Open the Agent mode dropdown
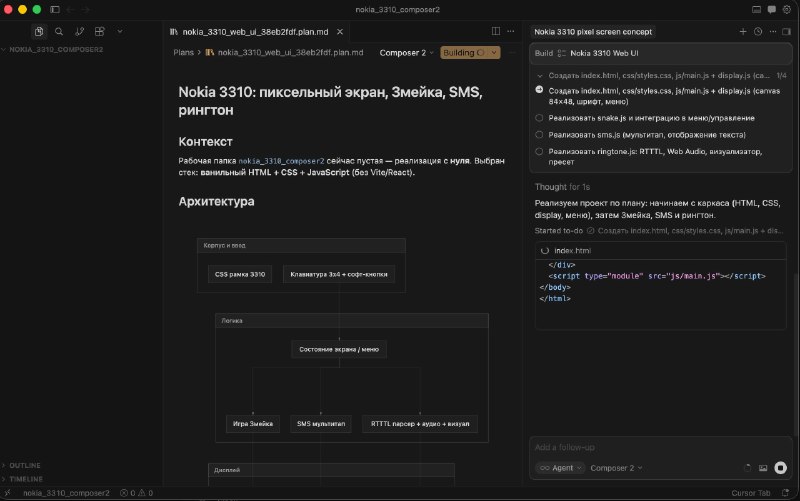Screen dimensions: 800x501 [560, 468]
